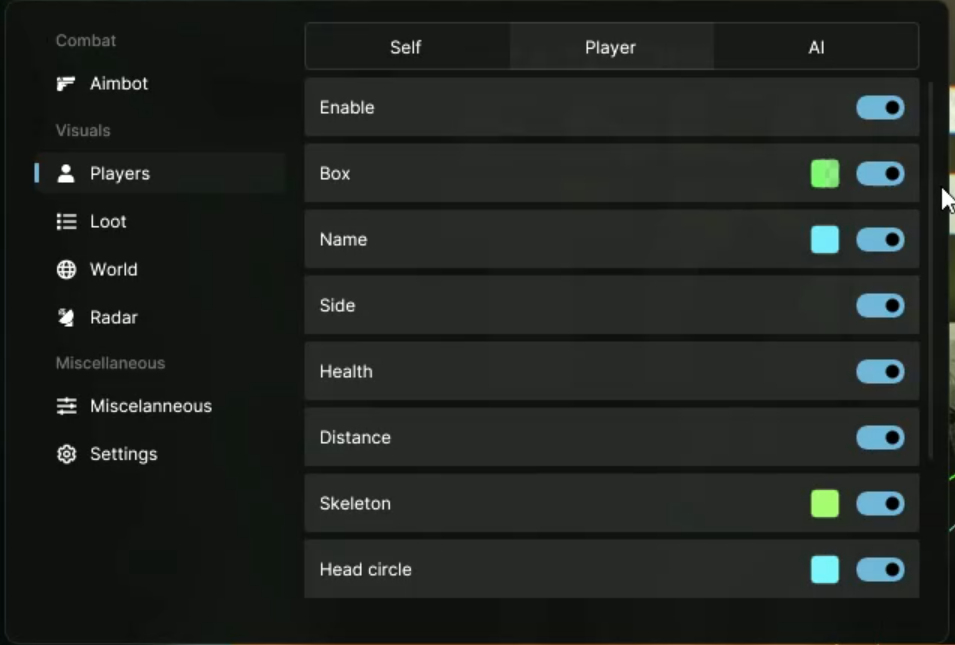Click the Miscelanneous sliders icon
This screenshot has width=955, height=645.
pyautogui.click(x=66, y=406)
